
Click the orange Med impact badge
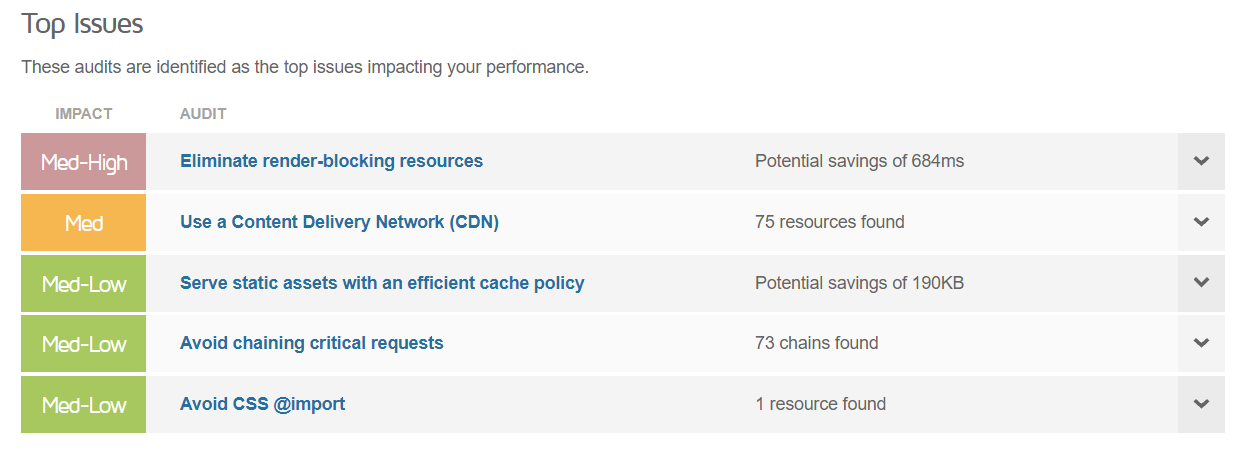pos(84,223)
